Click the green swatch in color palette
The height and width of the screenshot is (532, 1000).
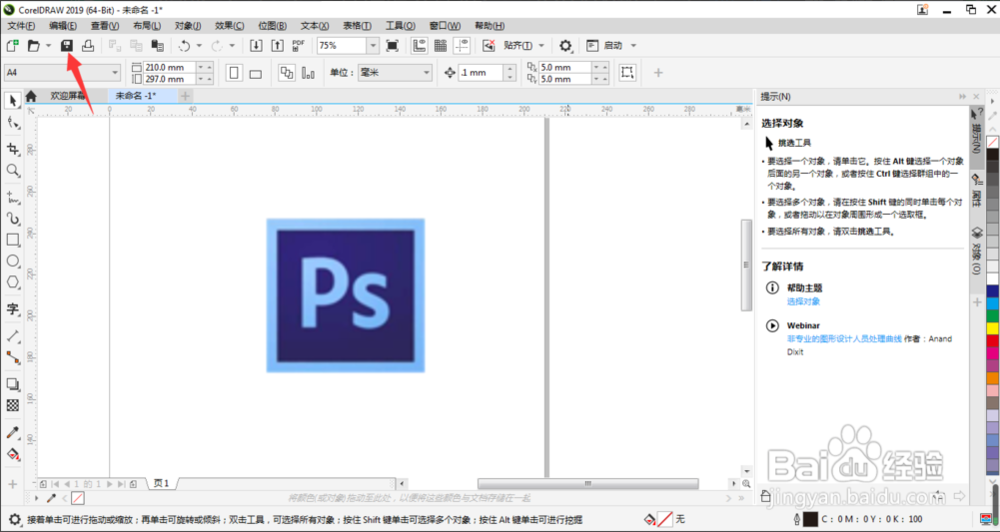pyautogui.click(x=993, y=315)
